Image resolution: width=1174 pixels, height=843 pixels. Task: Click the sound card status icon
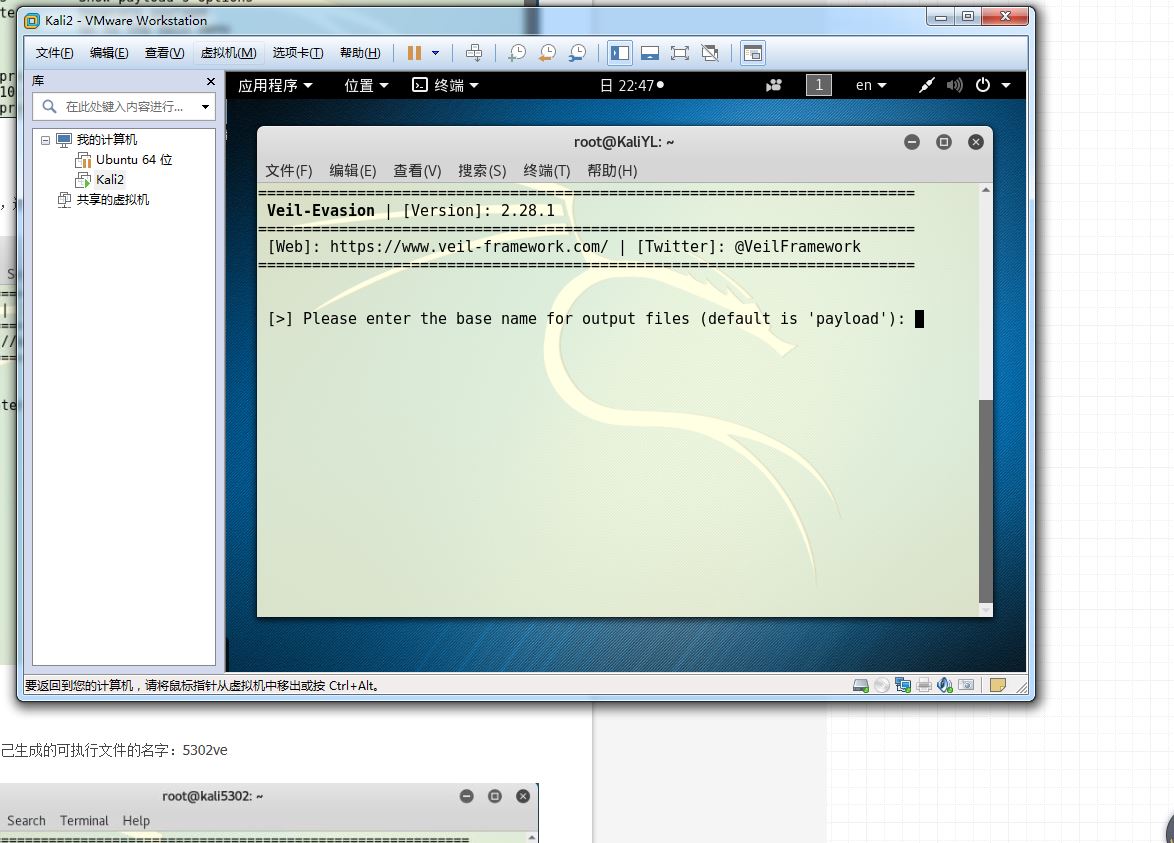[945, 686]
